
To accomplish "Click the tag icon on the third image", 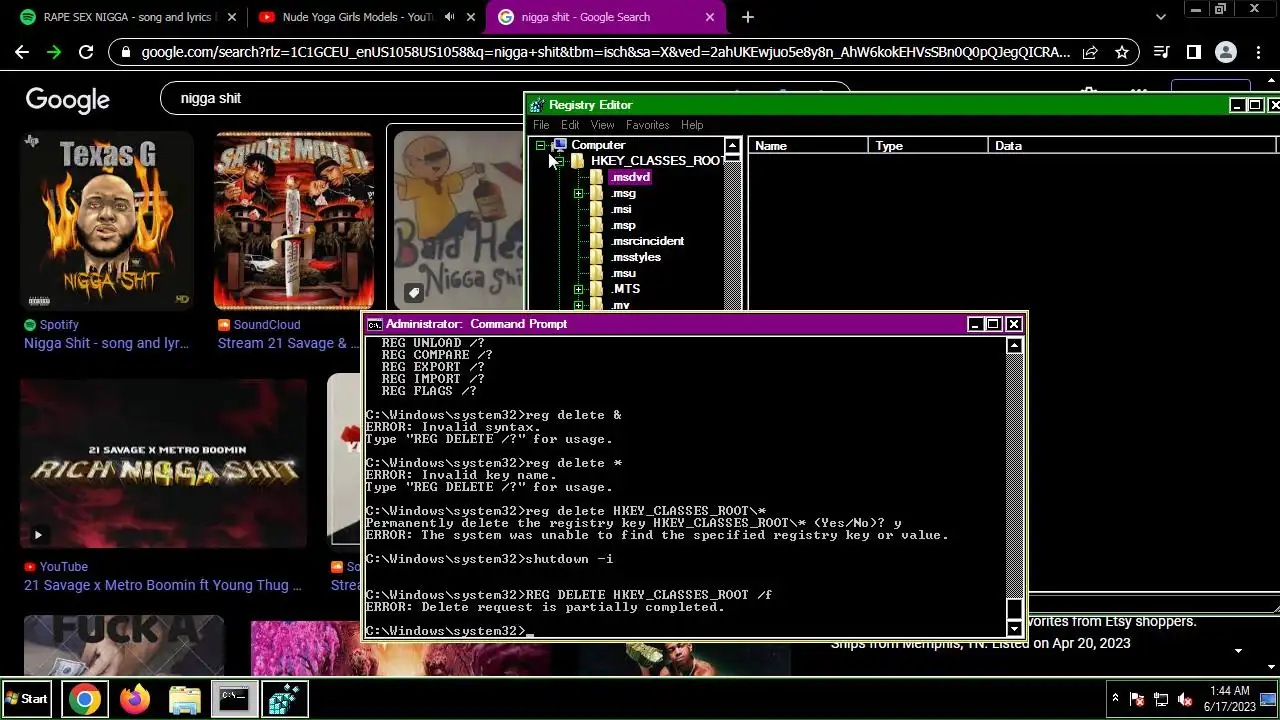I will pyautogui.click(x=413, y=293).
